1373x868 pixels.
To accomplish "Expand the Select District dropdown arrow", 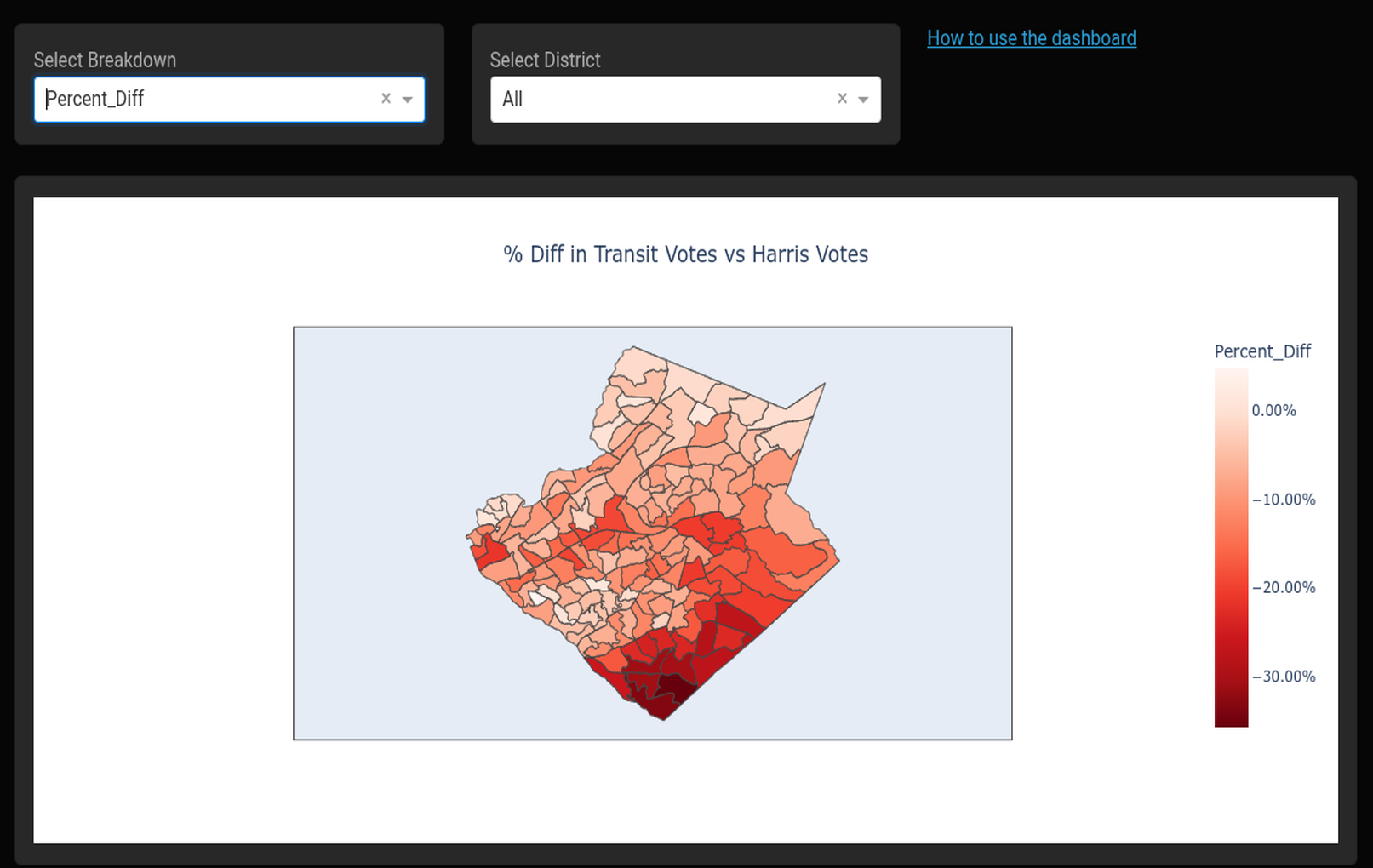I will coord(863,100).
